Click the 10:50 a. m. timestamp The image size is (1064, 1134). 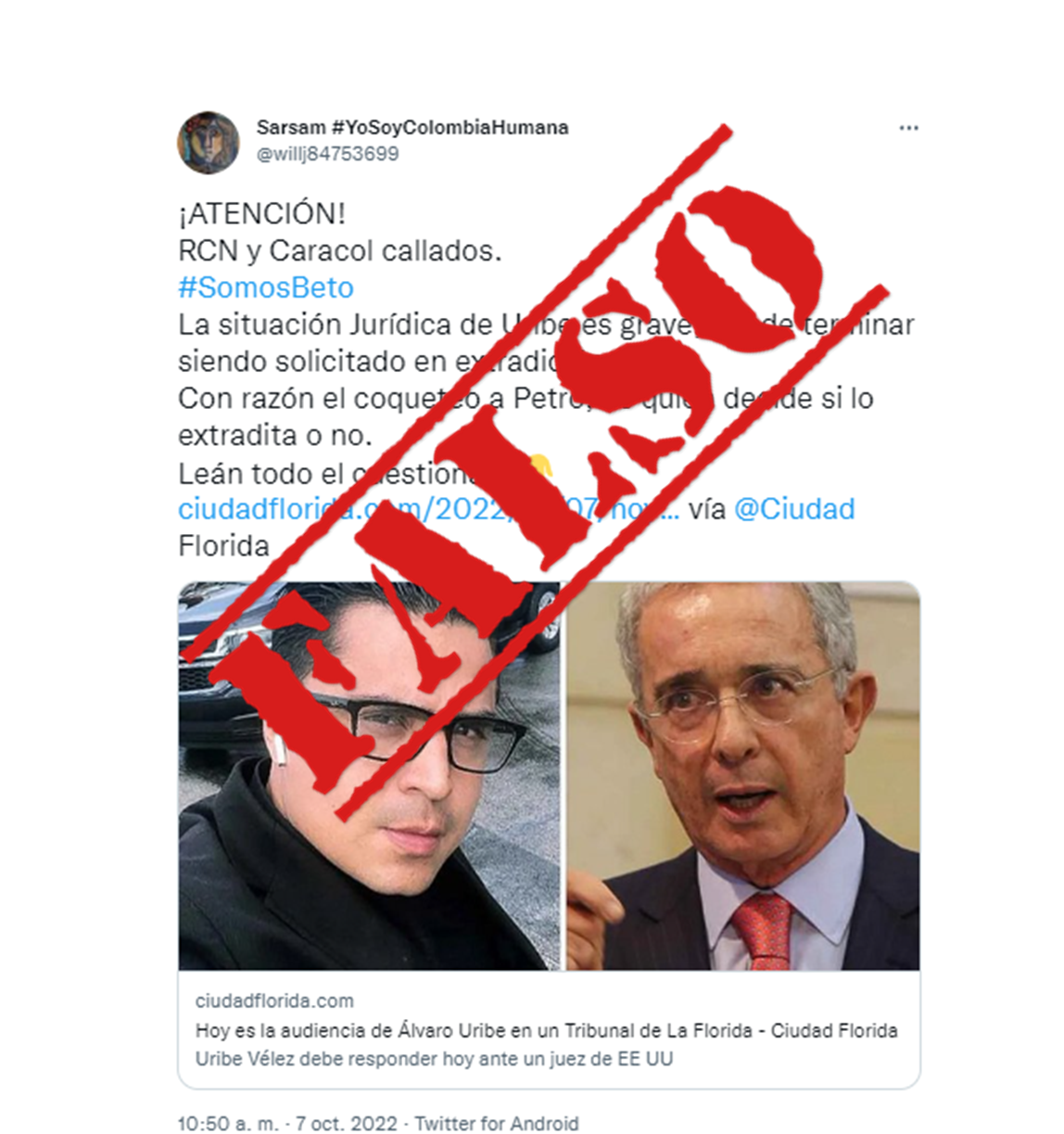(x=228, y=1123)
